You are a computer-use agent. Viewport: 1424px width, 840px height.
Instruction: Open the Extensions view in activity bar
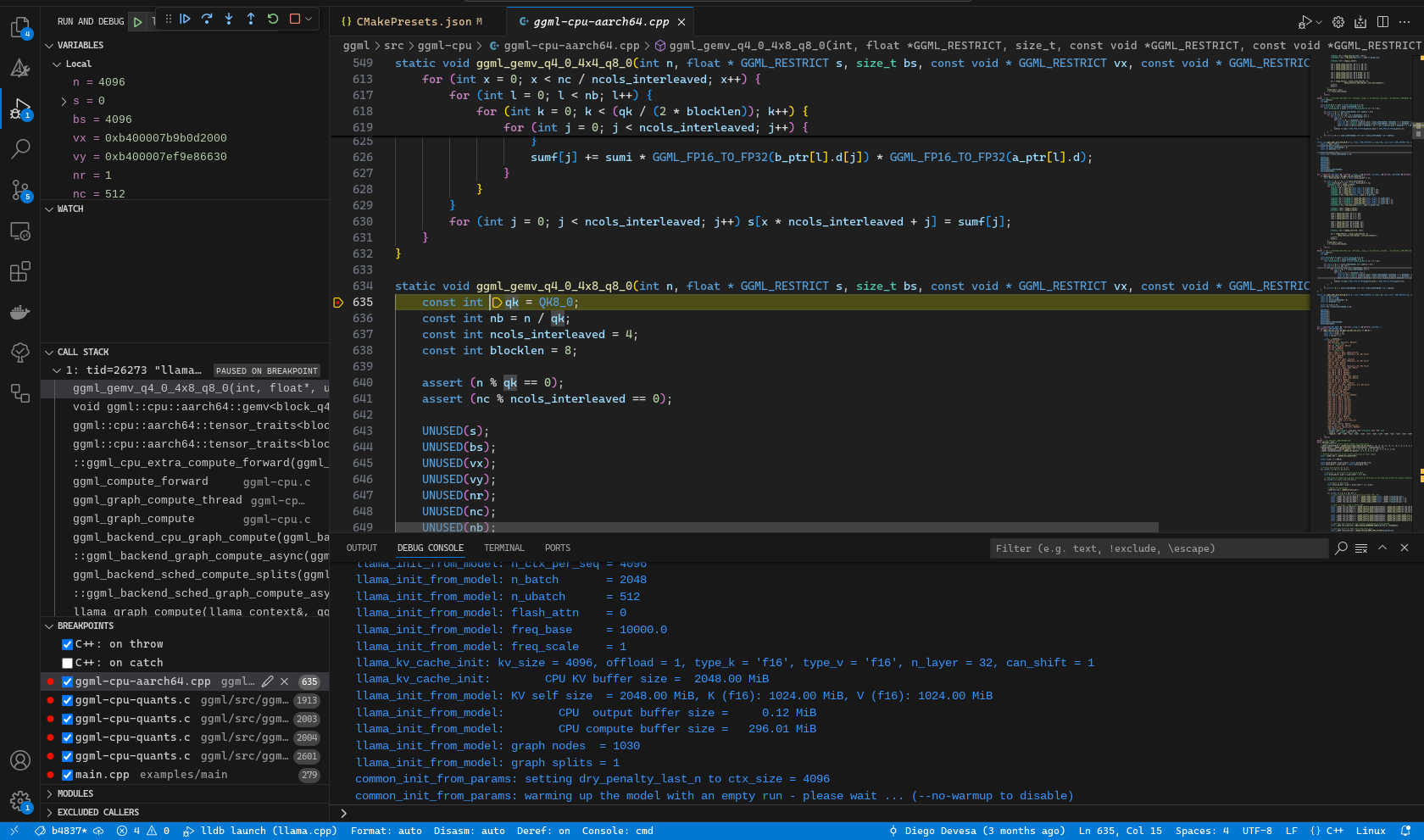19,271
